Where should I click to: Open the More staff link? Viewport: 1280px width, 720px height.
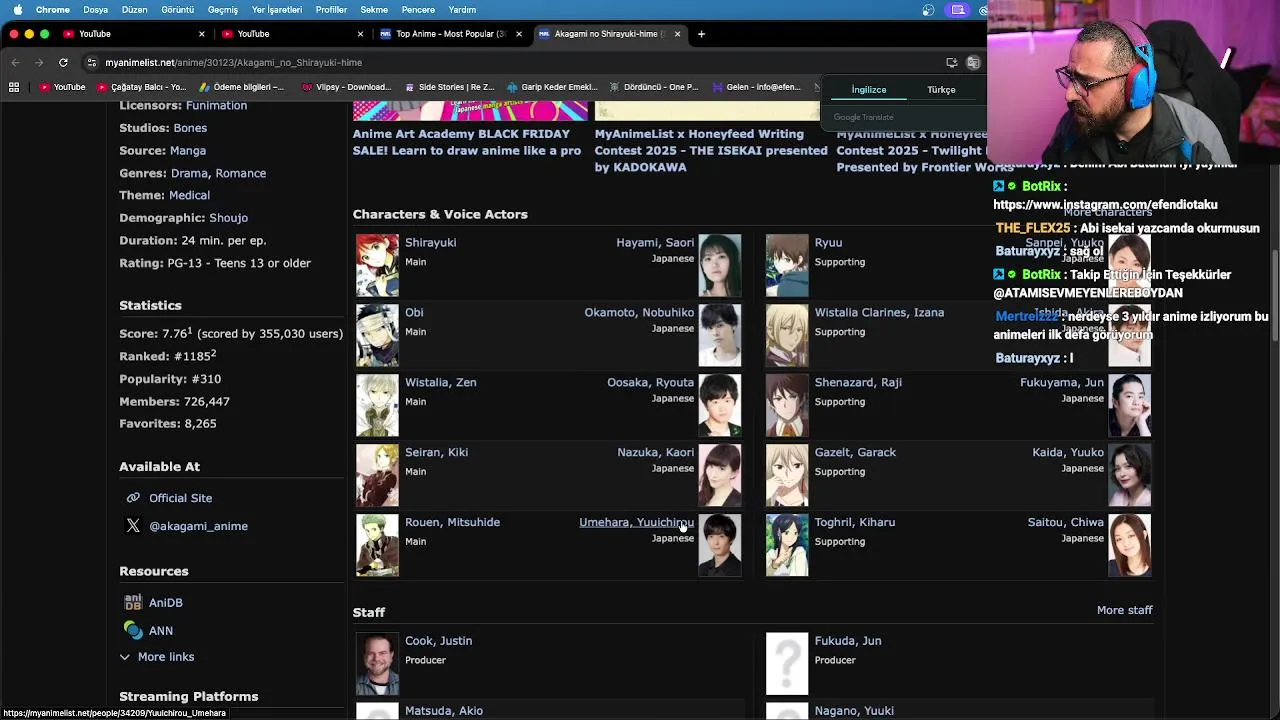[x=1125, y=610]
